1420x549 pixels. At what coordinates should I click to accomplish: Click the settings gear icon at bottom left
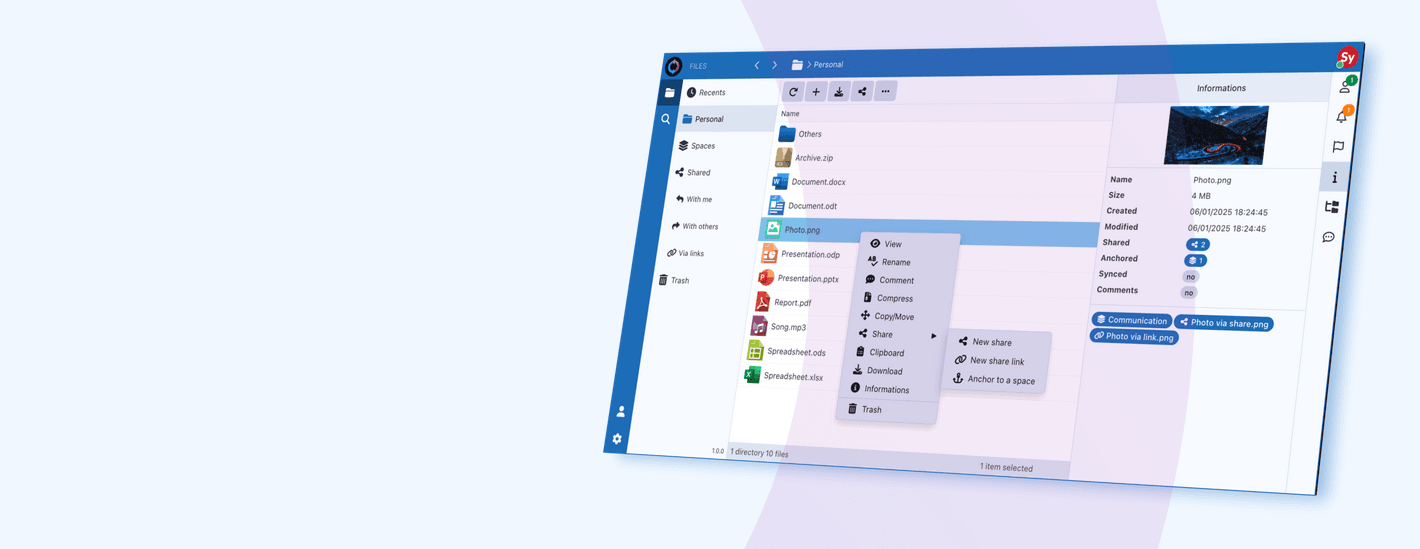pyautogui.click(x=617, y=439)
